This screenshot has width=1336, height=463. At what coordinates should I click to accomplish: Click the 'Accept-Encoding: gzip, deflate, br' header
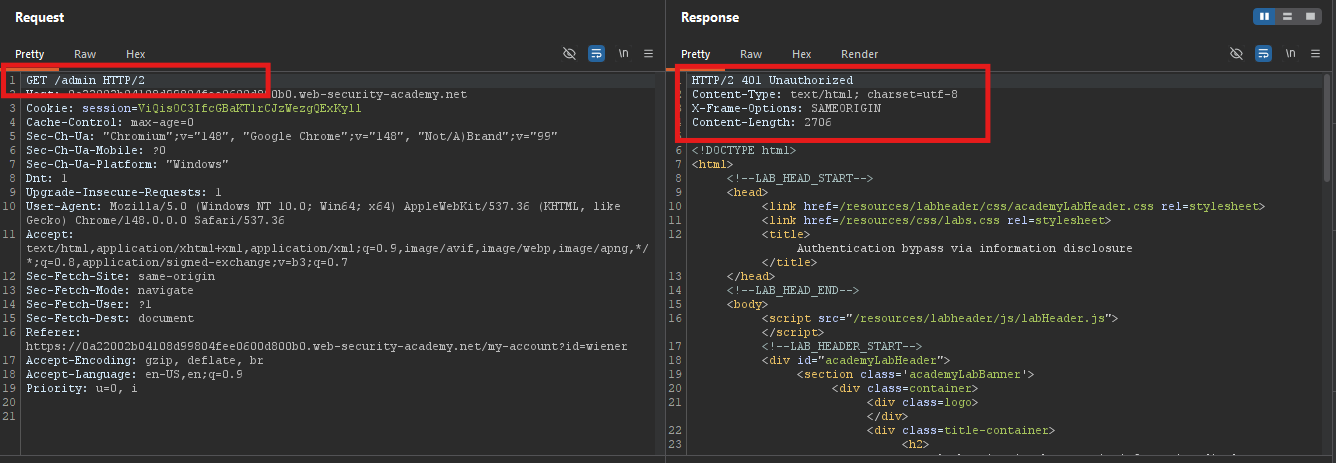[x=145, y=360]
